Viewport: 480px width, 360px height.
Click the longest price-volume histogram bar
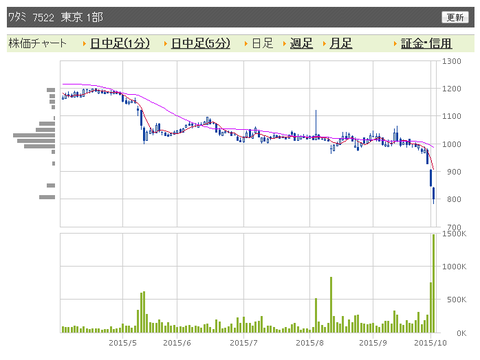tap(34, 135)
